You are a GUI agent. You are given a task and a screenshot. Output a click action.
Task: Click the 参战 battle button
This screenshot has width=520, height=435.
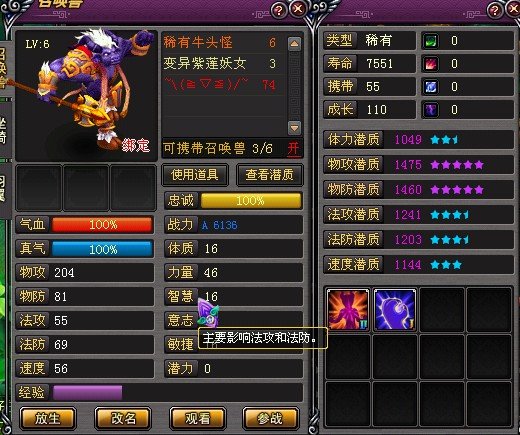tap(270, 418)
